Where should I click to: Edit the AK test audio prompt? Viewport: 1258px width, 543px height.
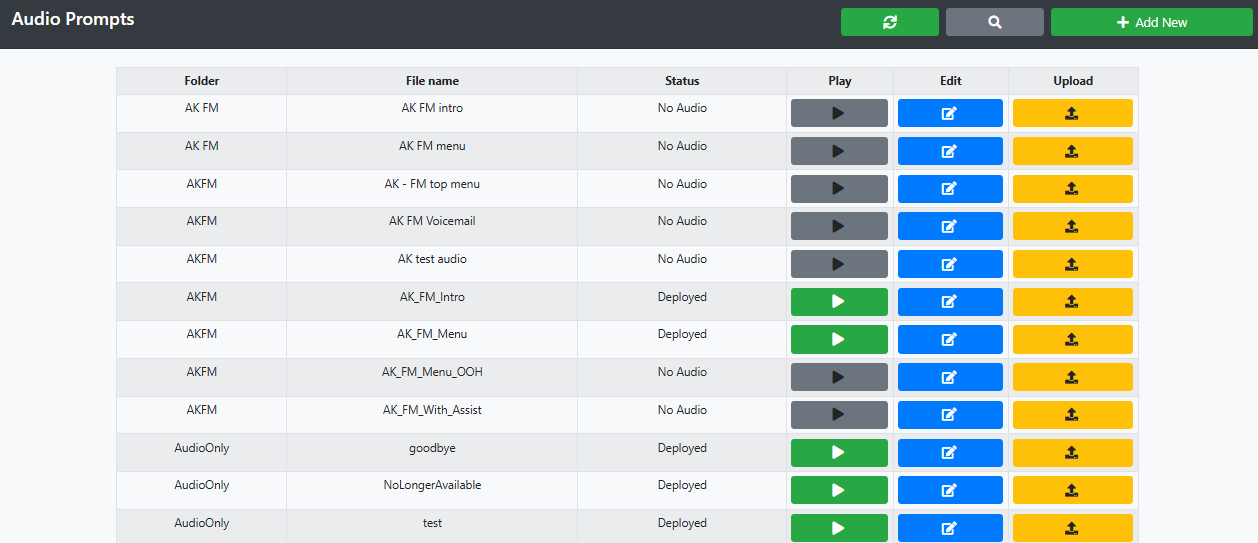click(x=950, y=264)
